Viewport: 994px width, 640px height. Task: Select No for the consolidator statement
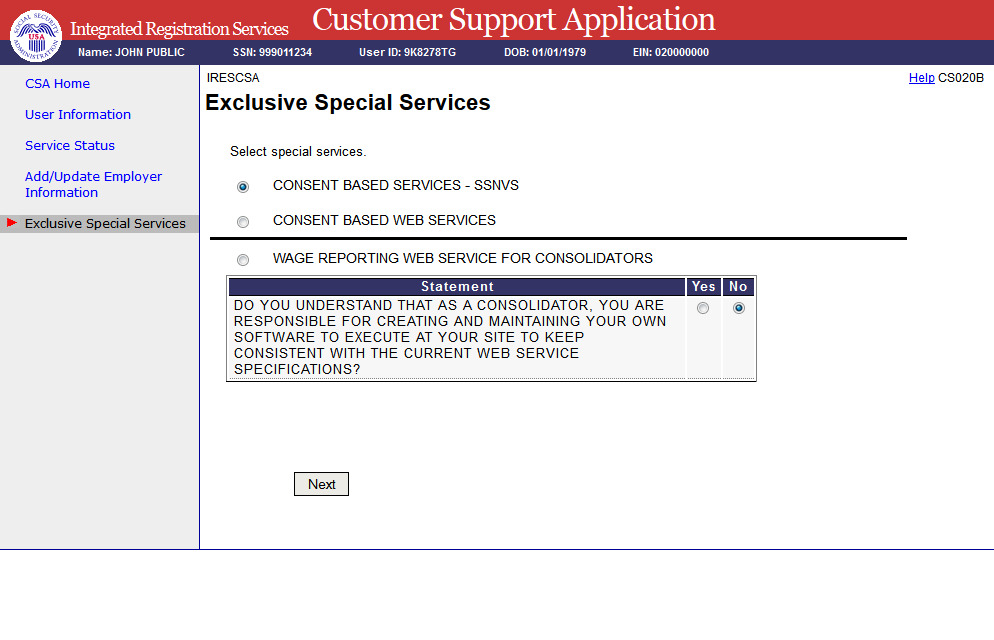[739, 308]
